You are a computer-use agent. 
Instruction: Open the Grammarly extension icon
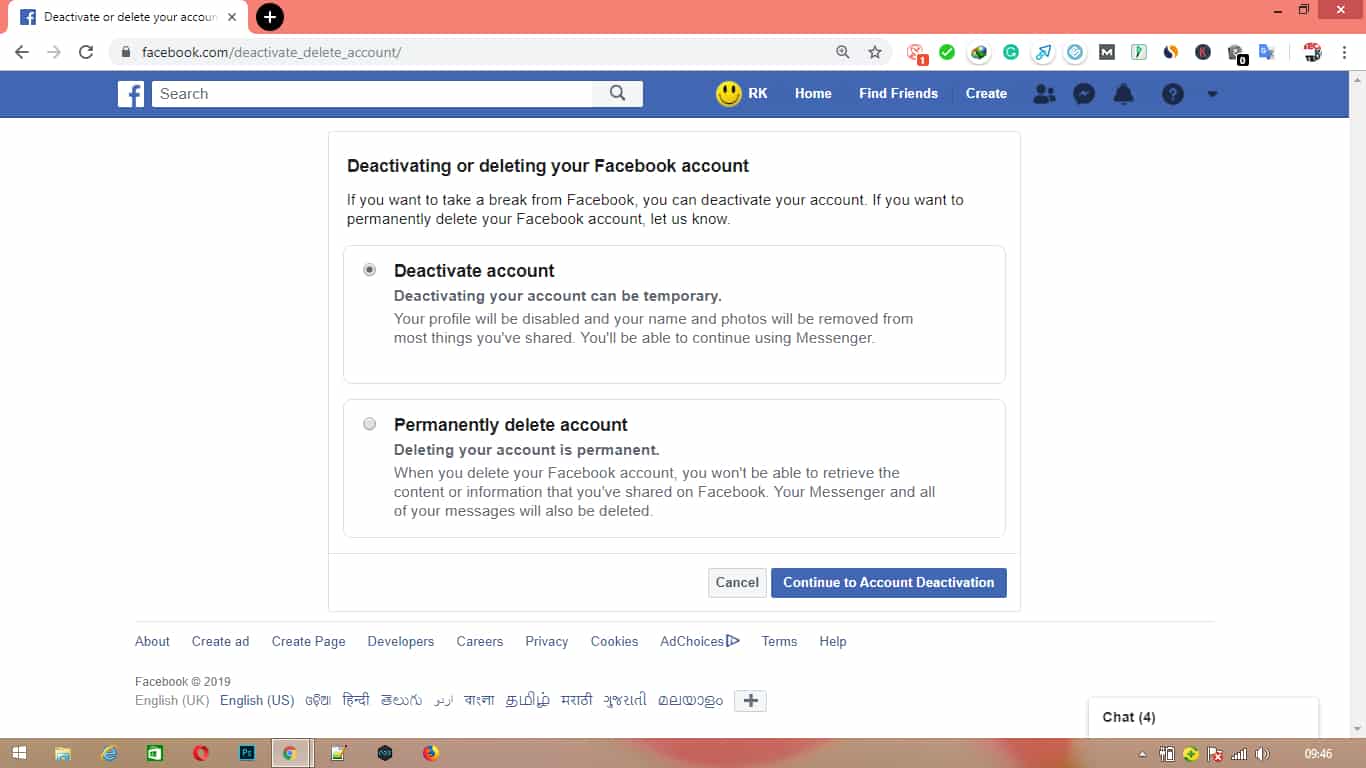pyautogui.click(x=1011, y=52)
